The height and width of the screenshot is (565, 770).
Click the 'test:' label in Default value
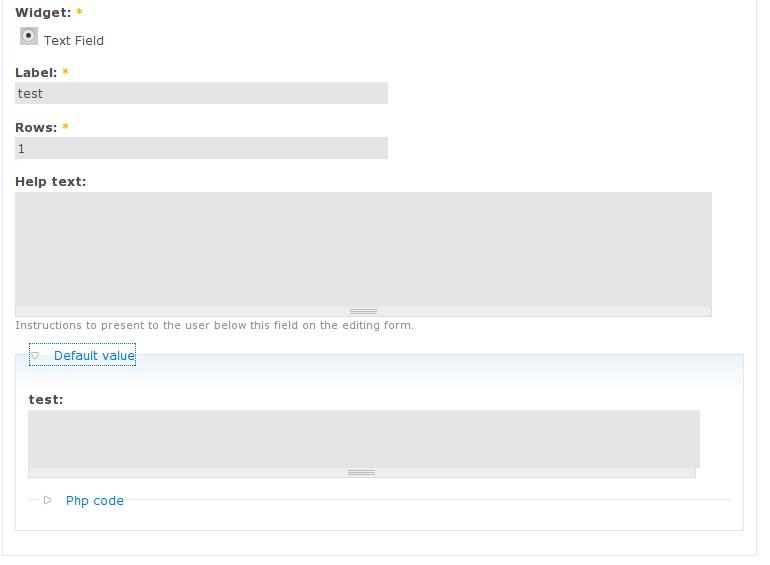click(x=46, y=400)
